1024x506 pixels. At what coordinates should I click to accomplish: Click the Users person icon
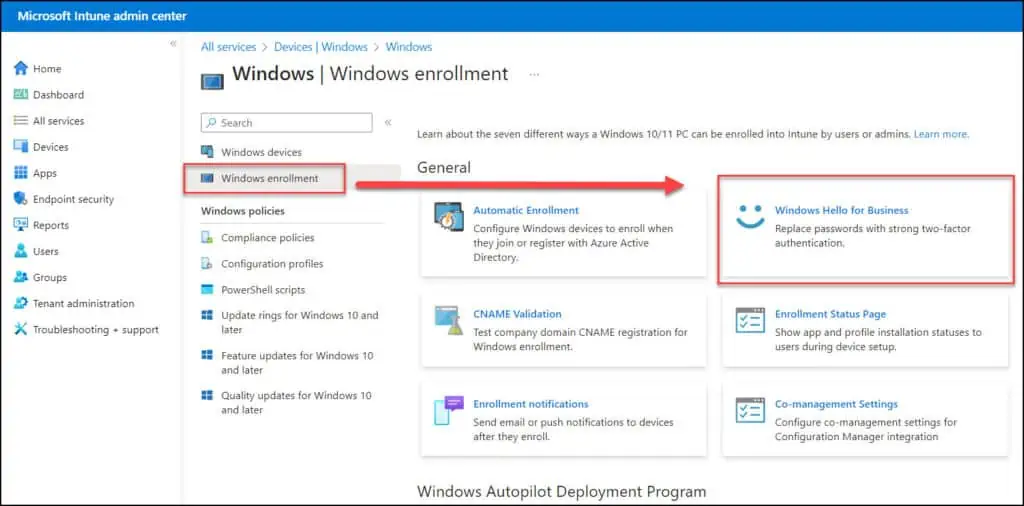[21, 251]
